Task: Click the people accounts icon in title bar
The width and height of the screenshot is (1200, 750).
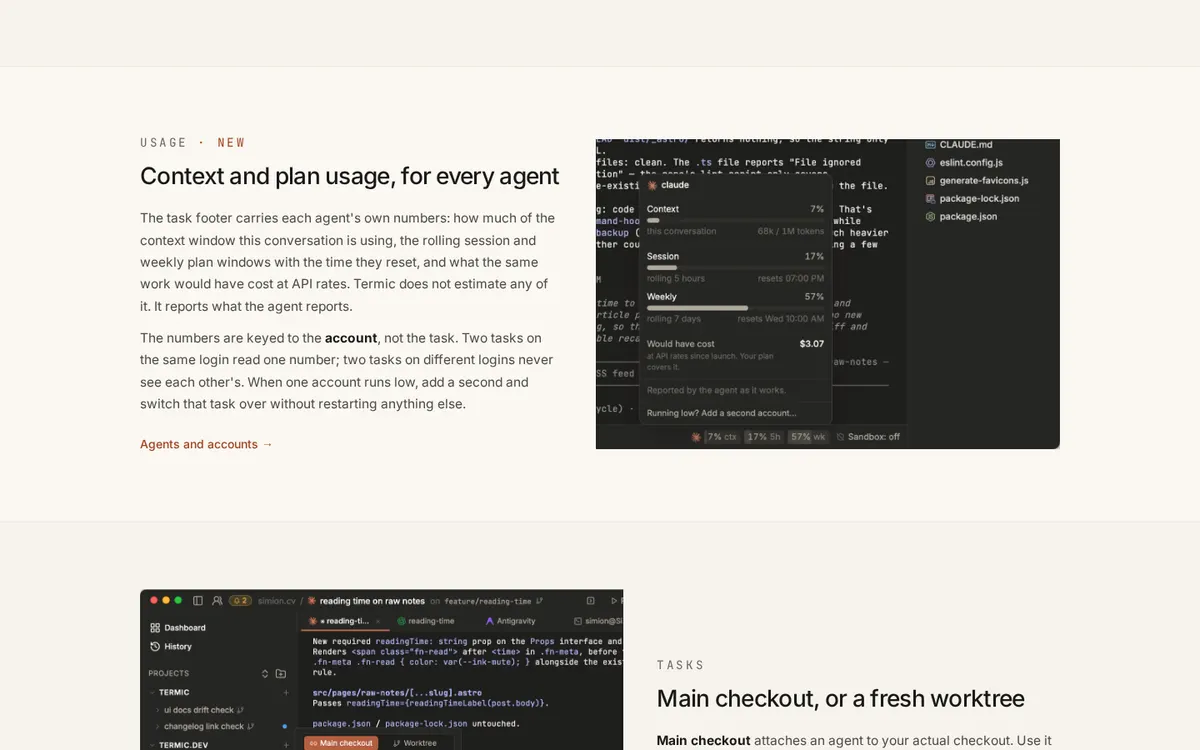Action: [x=217, y=601]
